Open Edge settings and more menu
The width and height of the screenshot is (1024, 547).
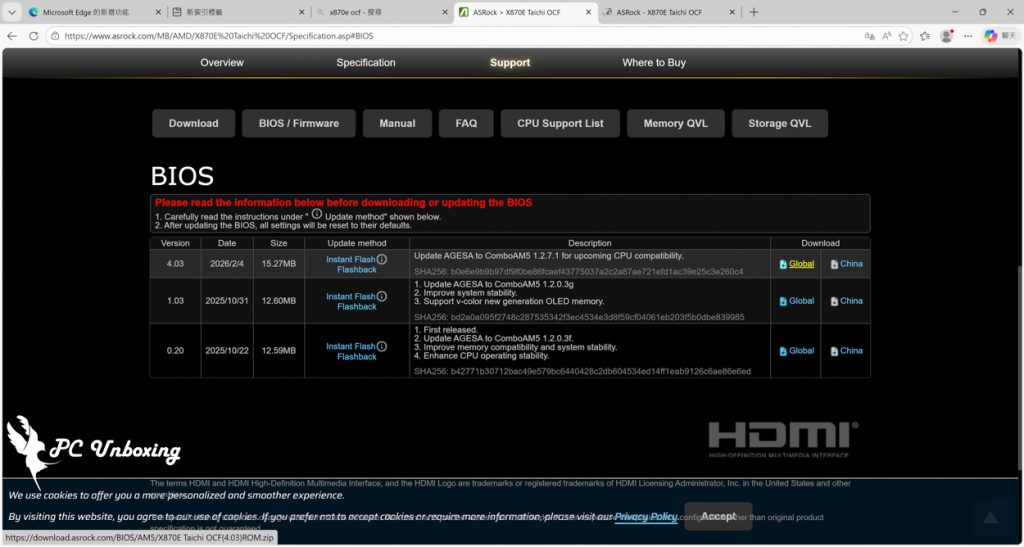[x=968, y=36]
